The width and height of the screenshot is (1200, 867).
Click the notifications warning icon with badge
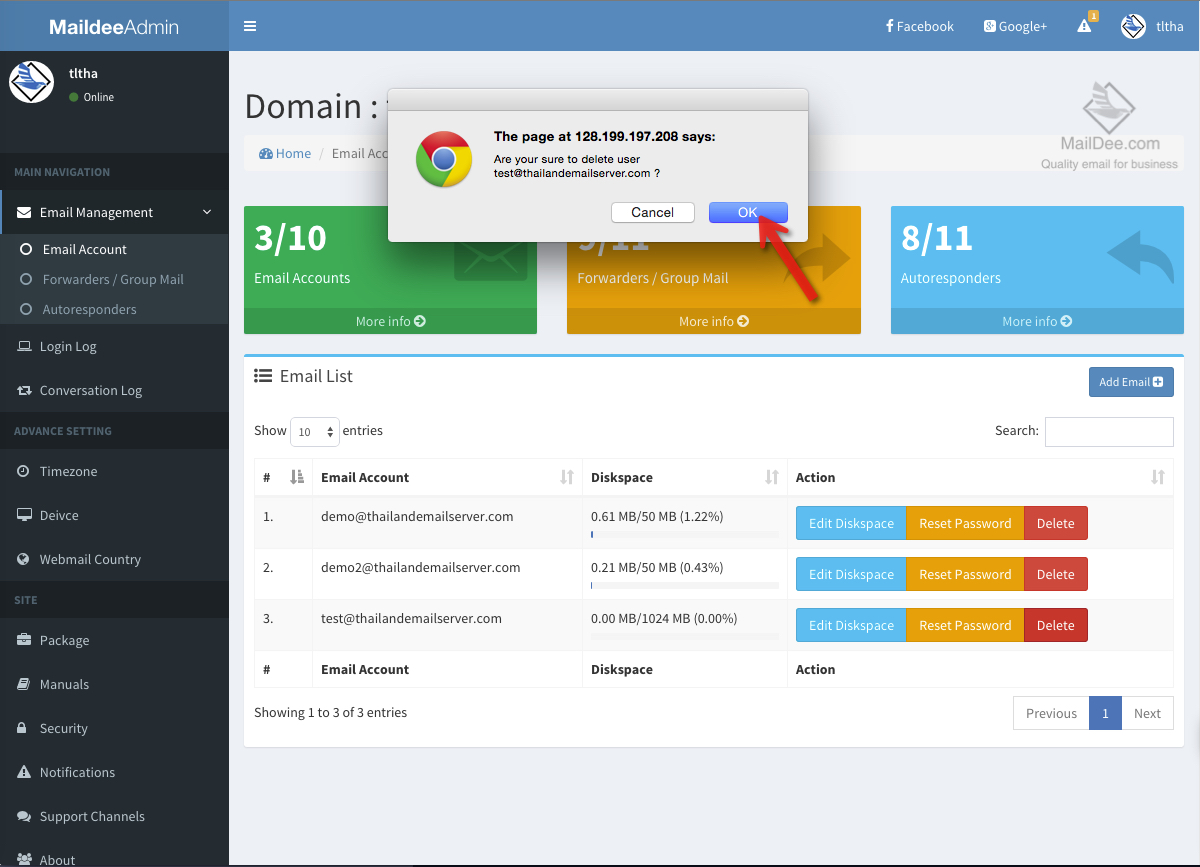click(x=1085, y=27)
